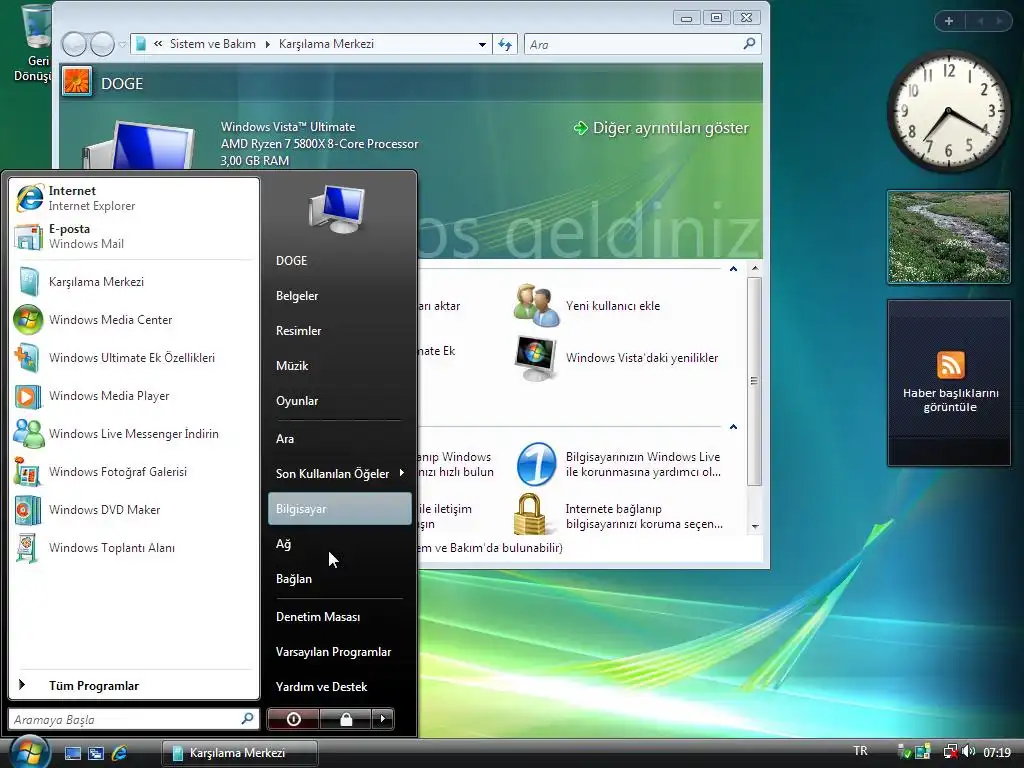Click Ara in the Start menu right pane
The image size is (1024, 768).
pyautogui.click(x=340, y=439)
